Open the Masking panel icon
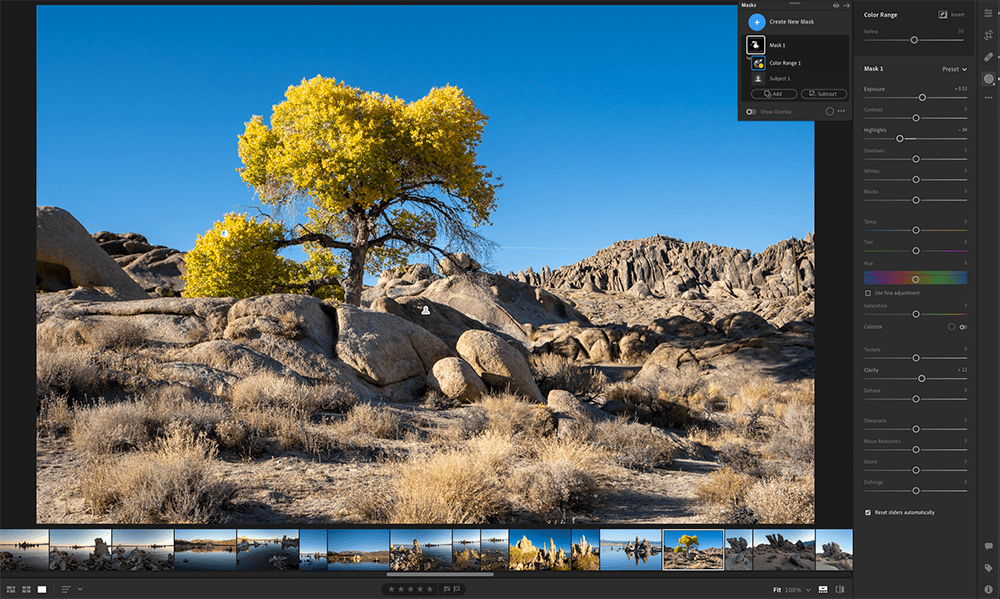The image size is (1000, 599). (x=987, y=79)
